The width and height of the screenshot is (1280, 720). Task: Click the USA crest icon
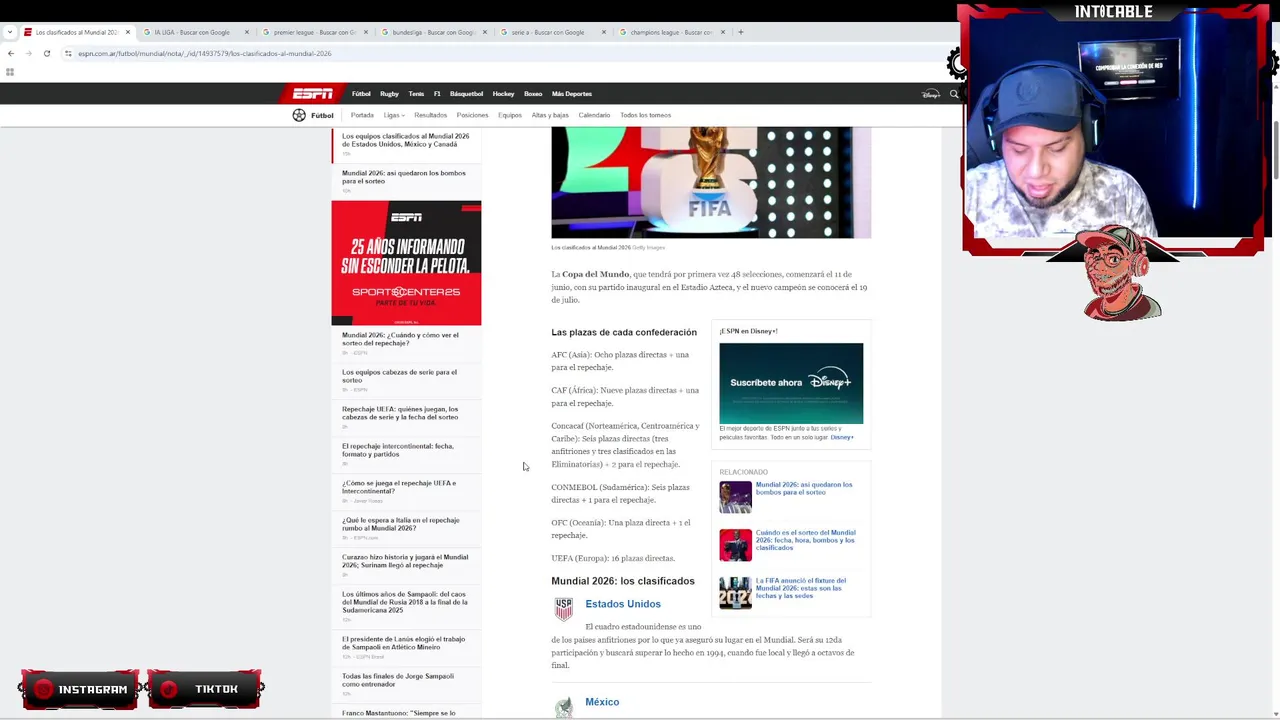pyautogui.click(x=564, y=609)
